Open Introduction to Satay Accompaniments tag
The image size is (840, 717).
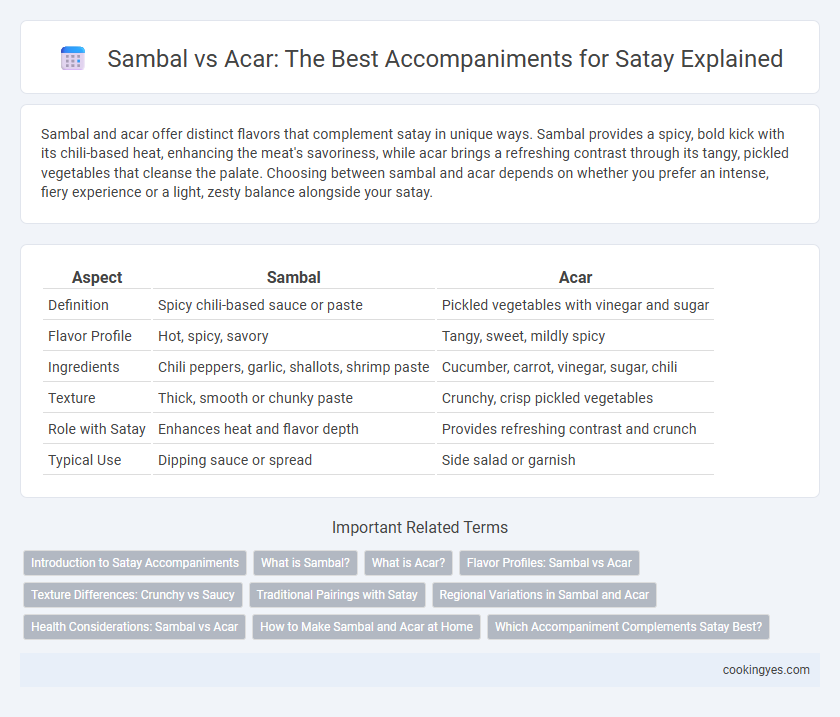pos(135,563)
